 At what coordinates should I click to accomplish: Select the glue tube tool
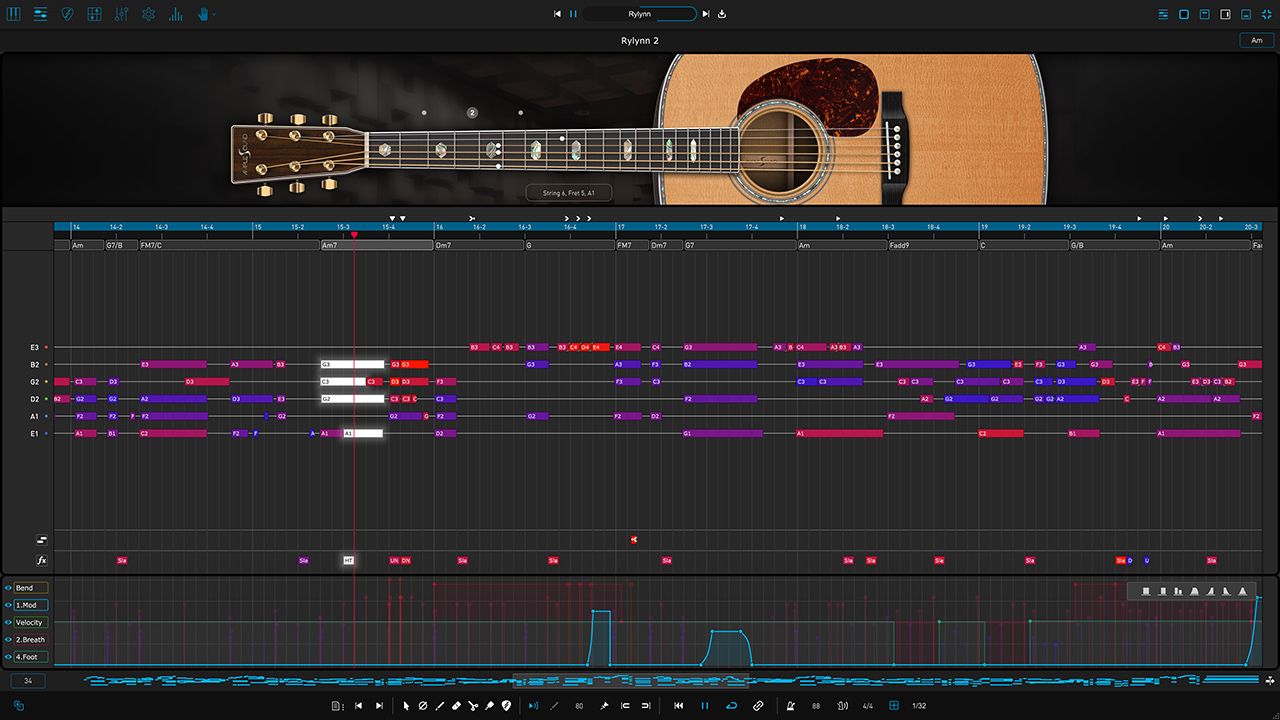tap(489, 706)
